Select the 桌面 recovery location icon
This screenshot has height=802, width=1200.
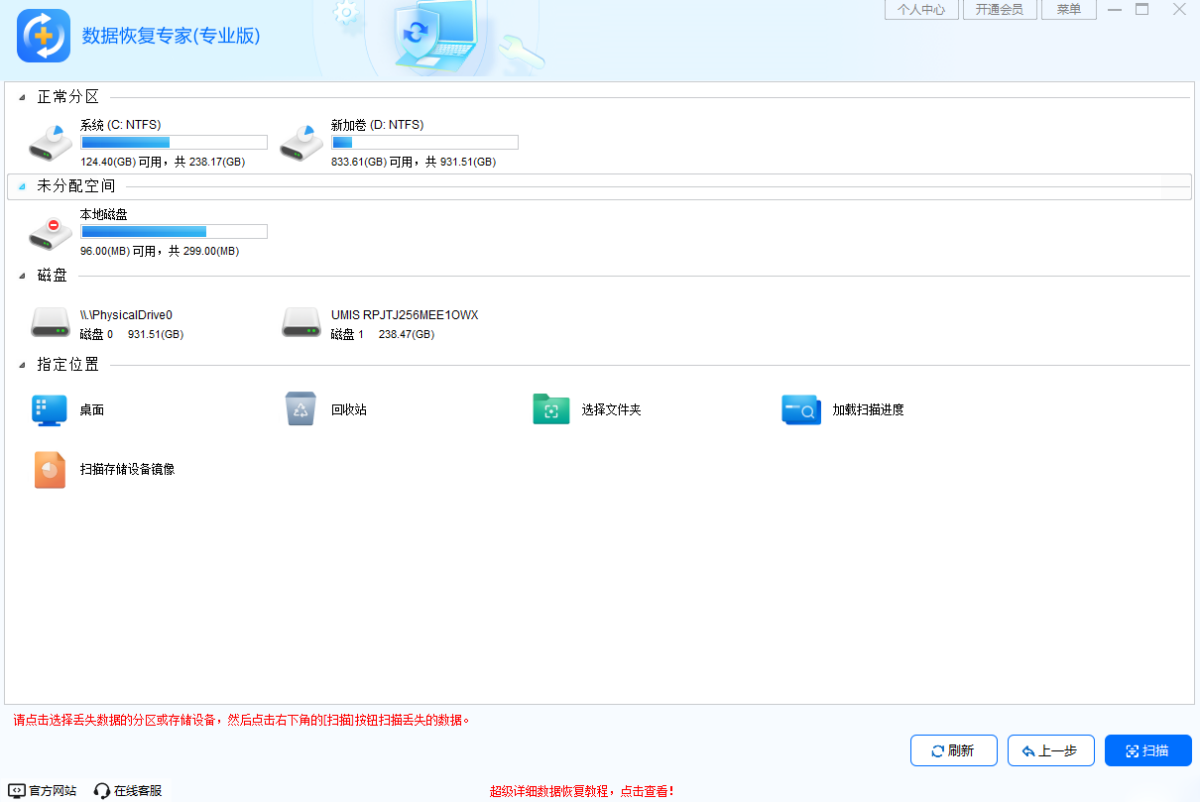pyautogui.click(x=48, y=410)
